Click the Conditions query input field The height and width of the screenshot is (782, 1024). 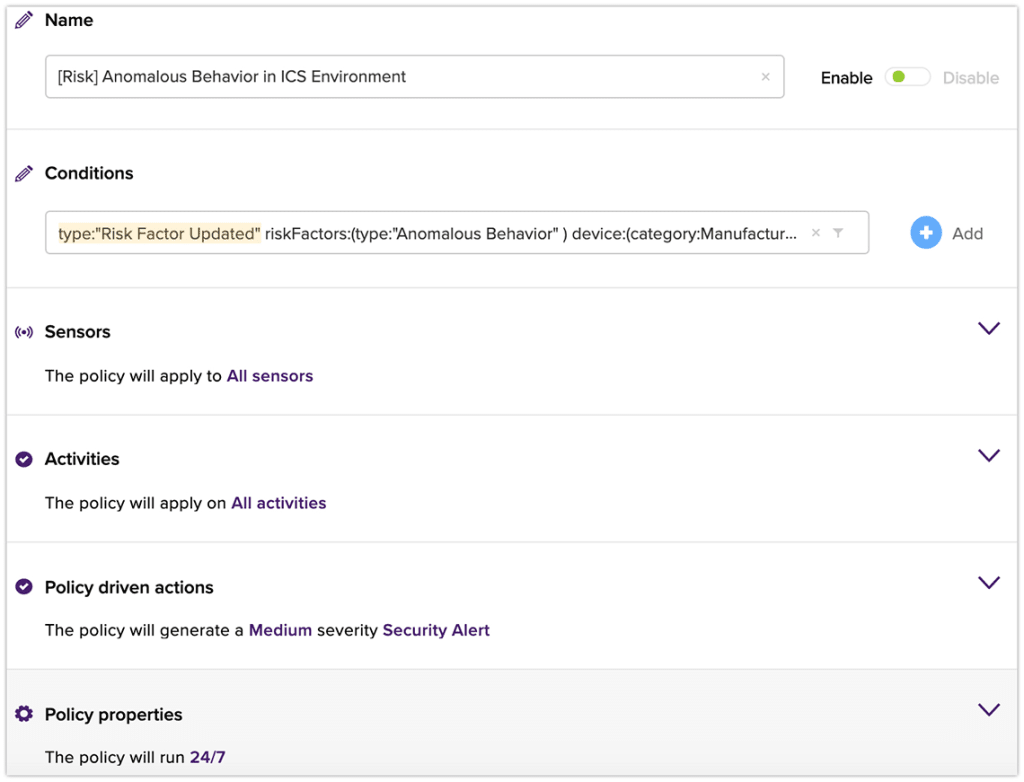click(x=456, y=233)
